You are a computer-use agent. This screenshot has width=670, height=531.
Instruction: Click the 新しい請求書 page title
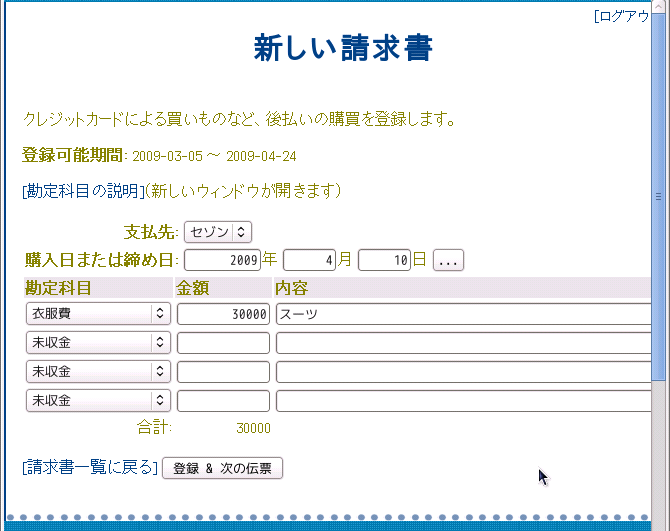(343, 48)
